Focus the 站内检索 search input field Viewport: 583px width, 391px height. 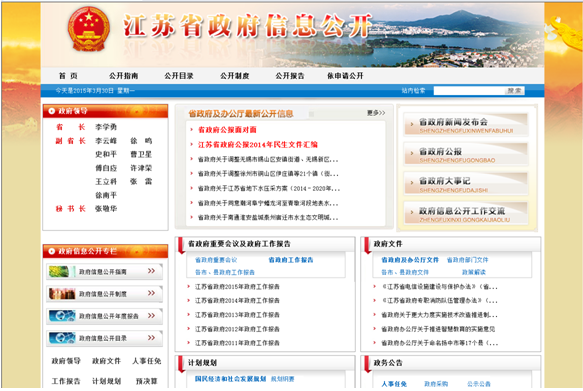point(469,91)
